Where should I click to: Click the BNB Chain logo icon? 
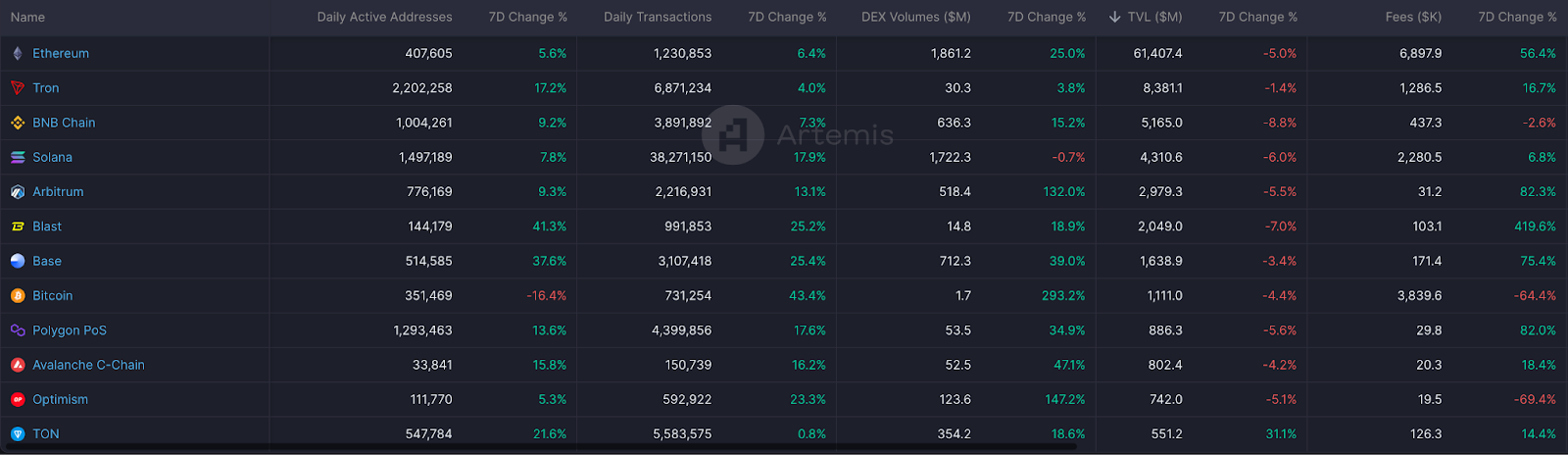coord(18,123)
